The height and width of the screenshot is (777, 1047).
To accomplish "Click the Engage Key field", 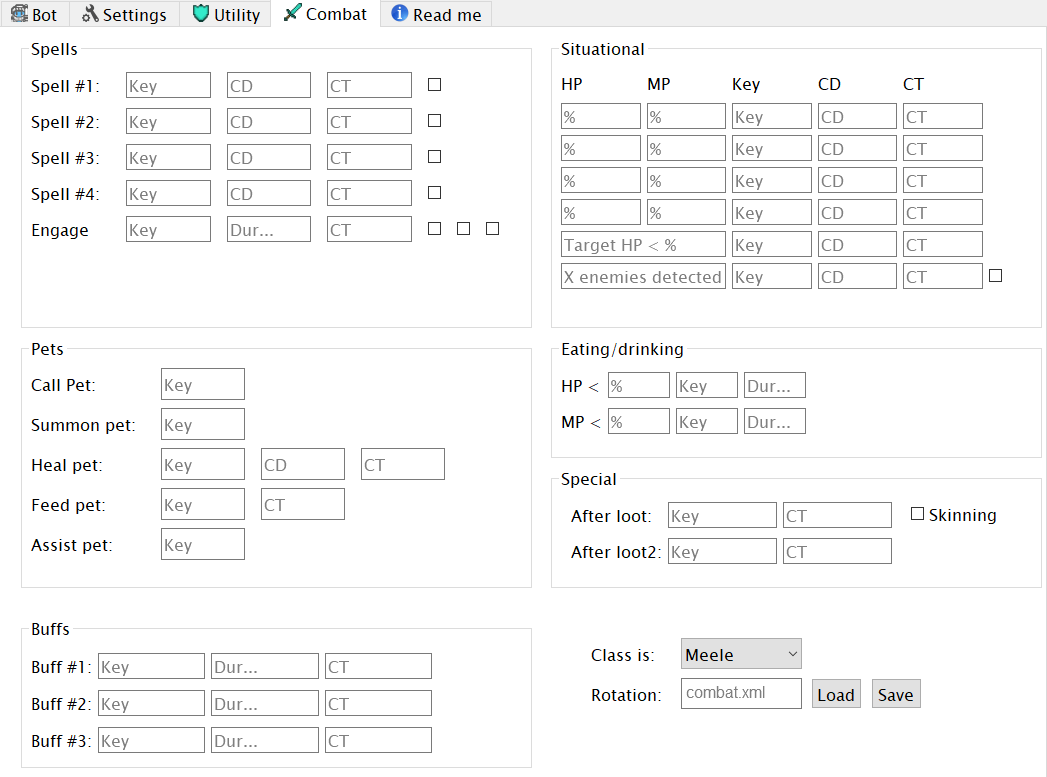I will 168,230.
